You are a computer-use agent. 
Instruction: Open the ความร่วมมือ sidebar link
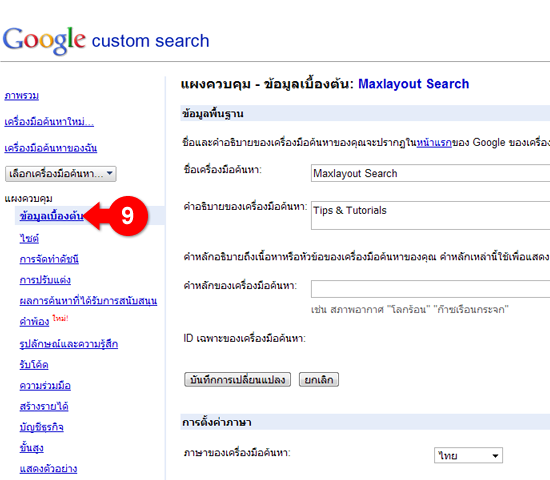(45, 386)
